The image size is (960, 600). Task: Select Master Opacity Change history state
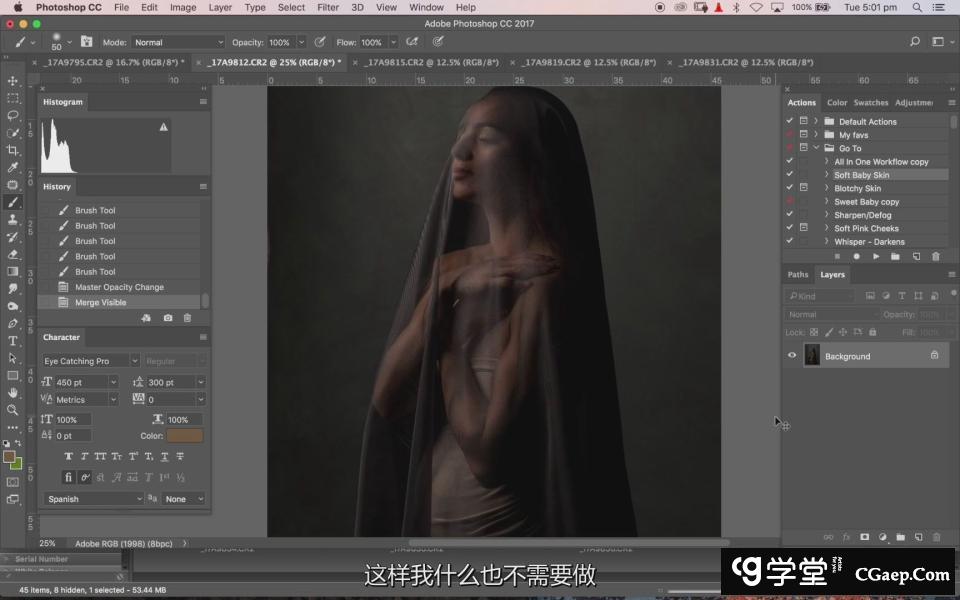(119, 287)
